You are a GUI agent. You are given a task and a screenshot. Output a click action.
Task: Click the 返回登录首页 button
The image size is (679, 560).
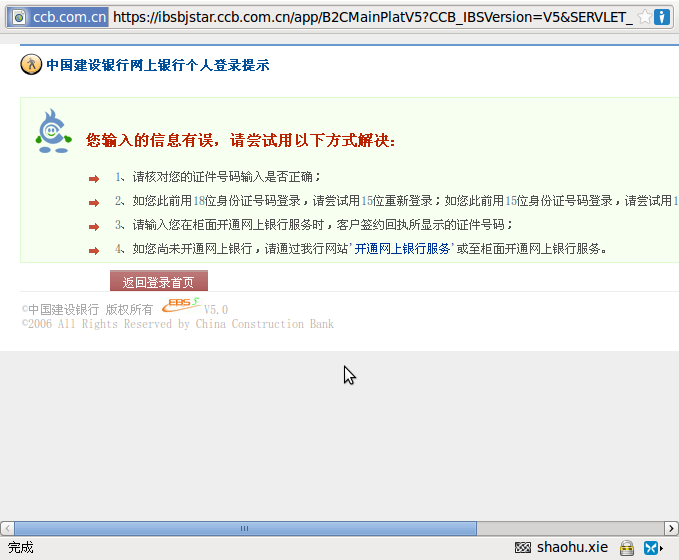(159, 281)
